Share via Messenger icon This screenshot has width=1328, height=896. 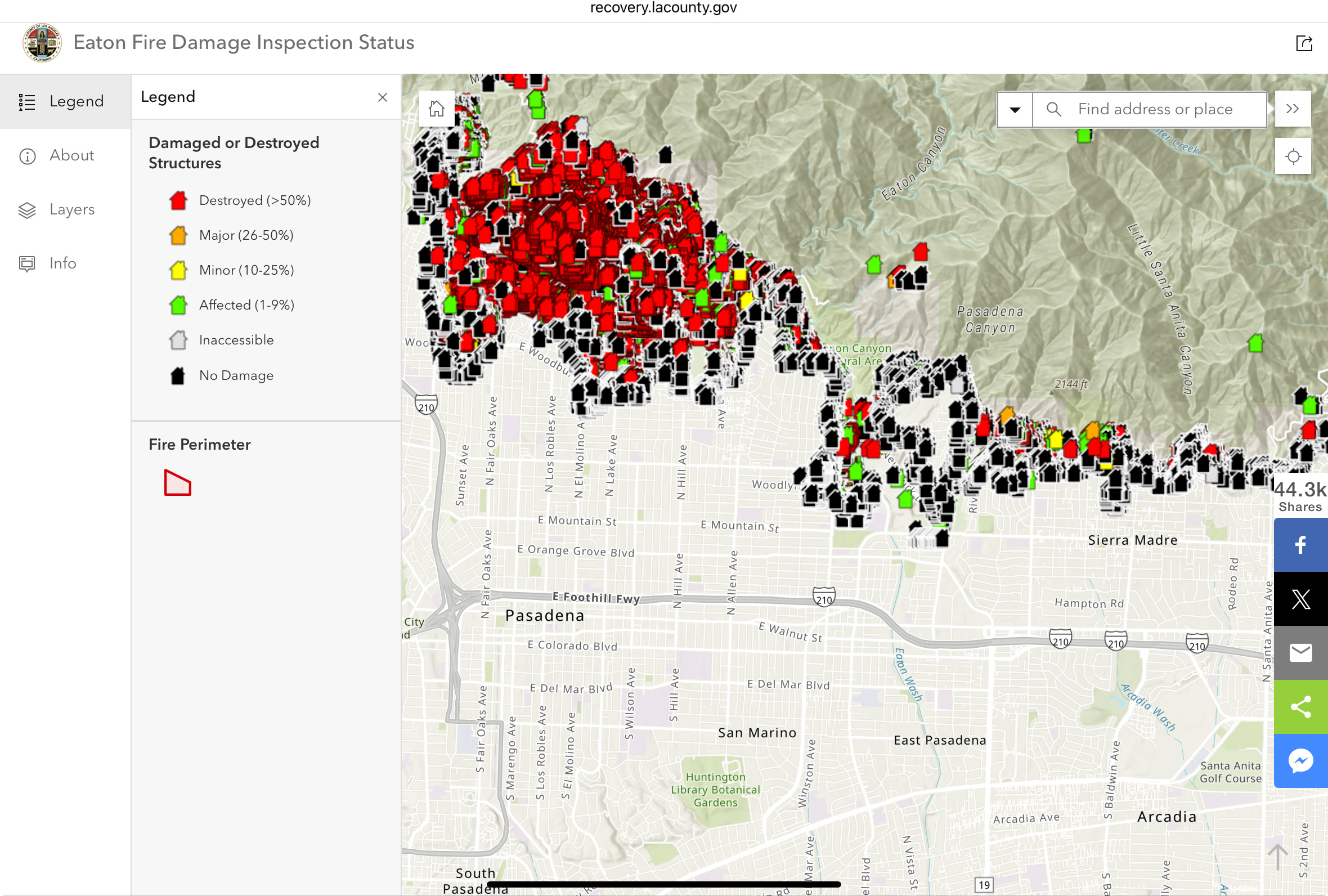click(x=1300, y=760)
